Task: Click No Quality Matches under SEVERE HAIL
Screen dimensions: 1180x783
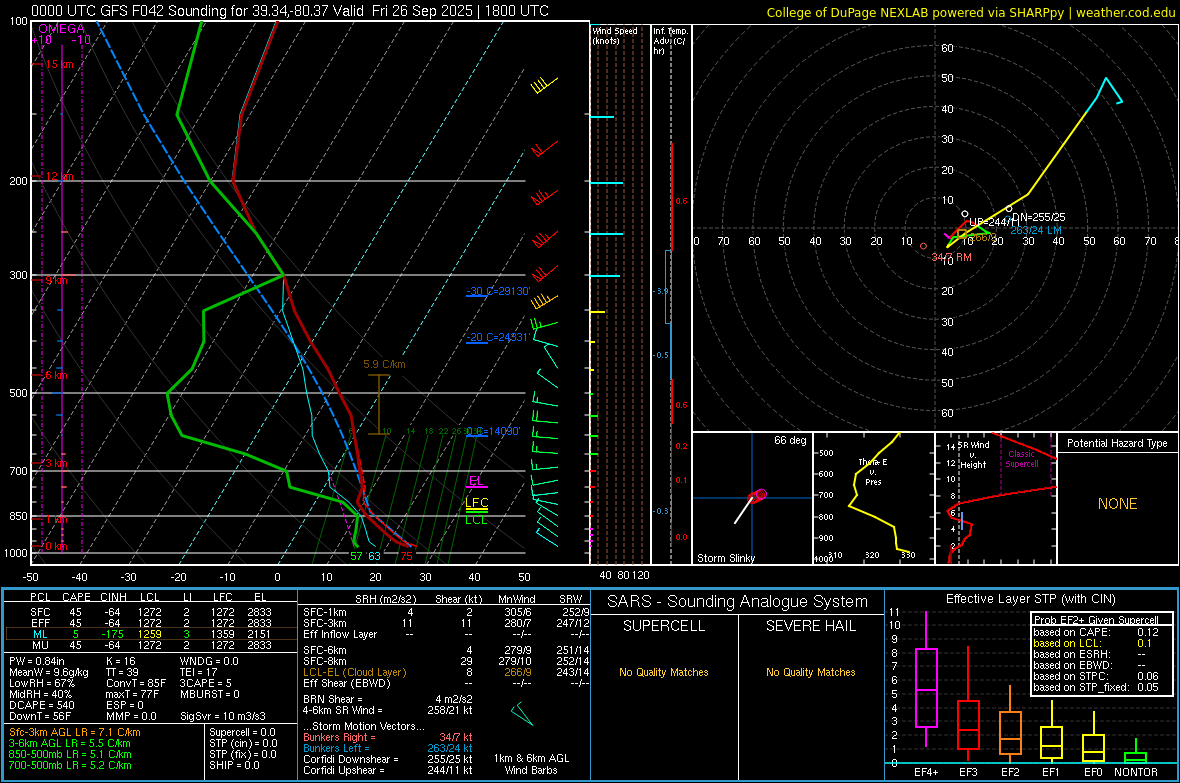Action: [810, 672]
